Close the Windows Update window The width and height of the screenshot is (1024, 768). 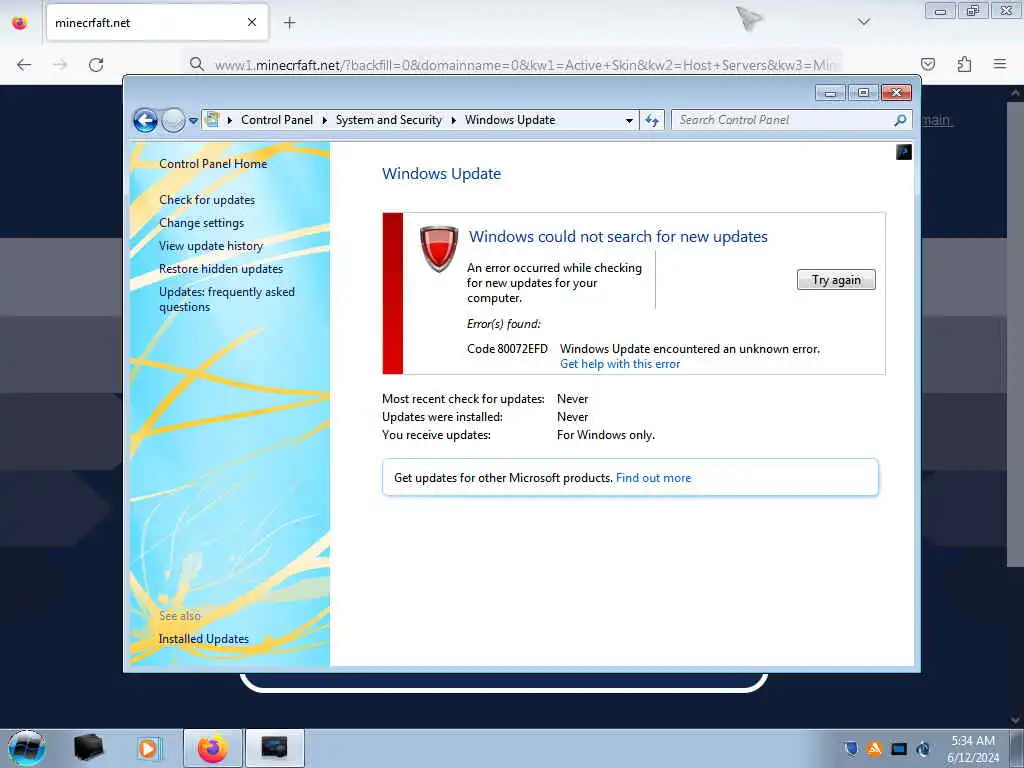896,93
